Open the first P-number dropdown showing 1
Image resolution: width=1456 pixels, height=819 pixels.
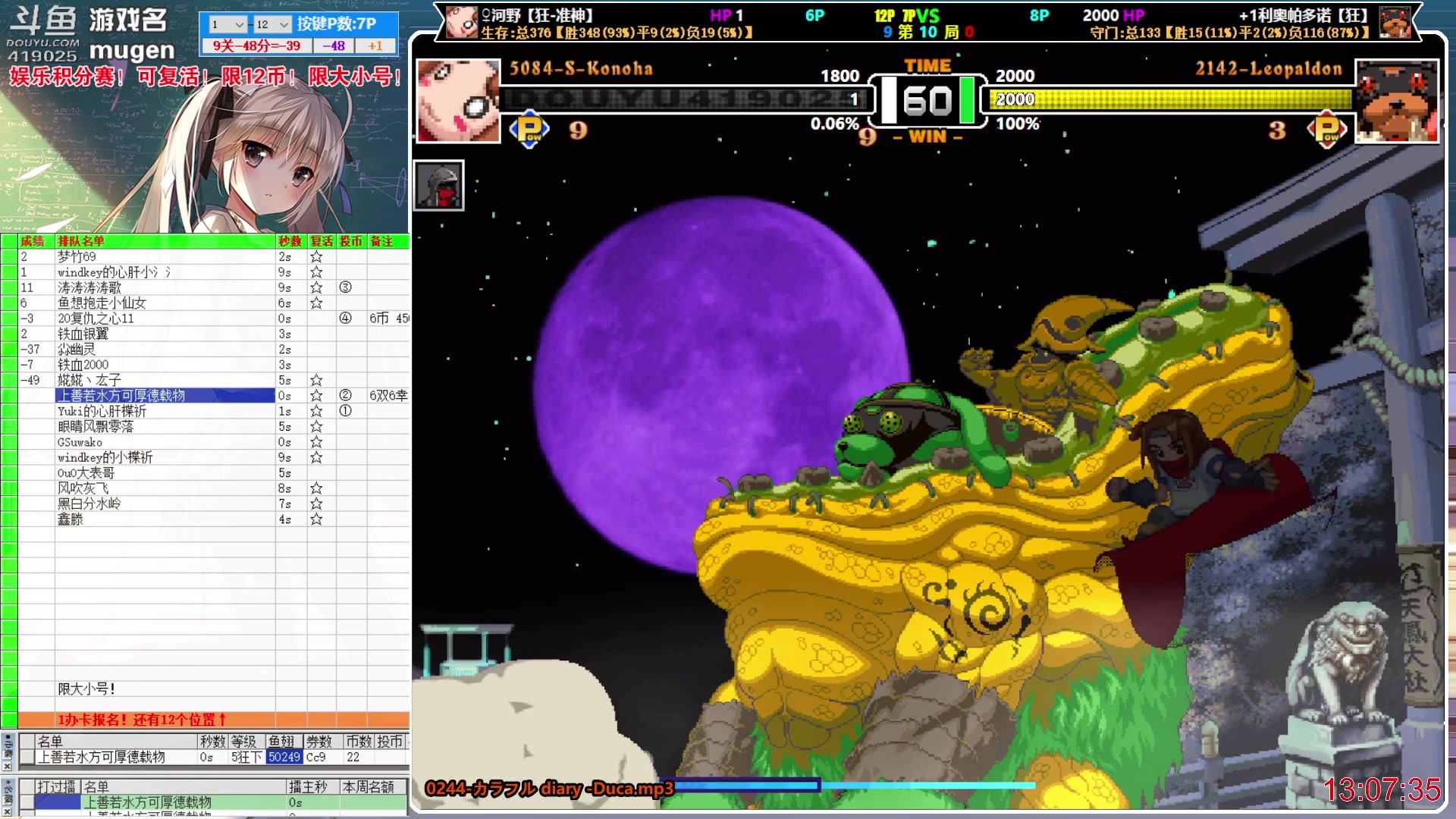click(227, 24)
